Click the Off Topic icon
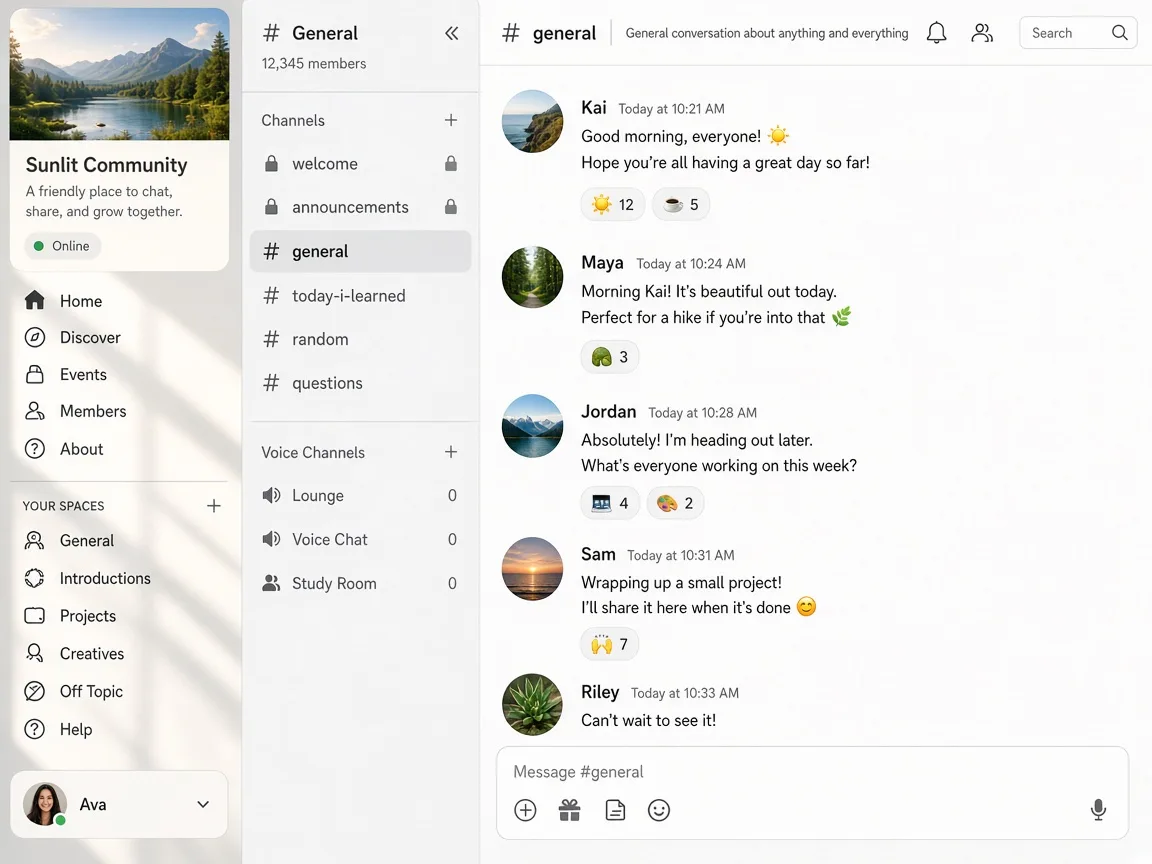This screenshot has width=1152, height=864. click(x=35, y=691)
